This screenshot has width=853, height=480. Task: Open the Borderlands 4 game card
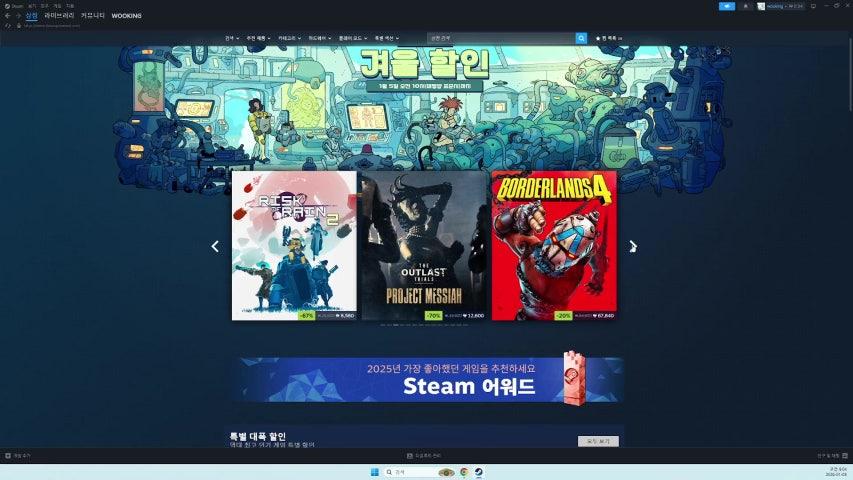click(x=554, y=245)
